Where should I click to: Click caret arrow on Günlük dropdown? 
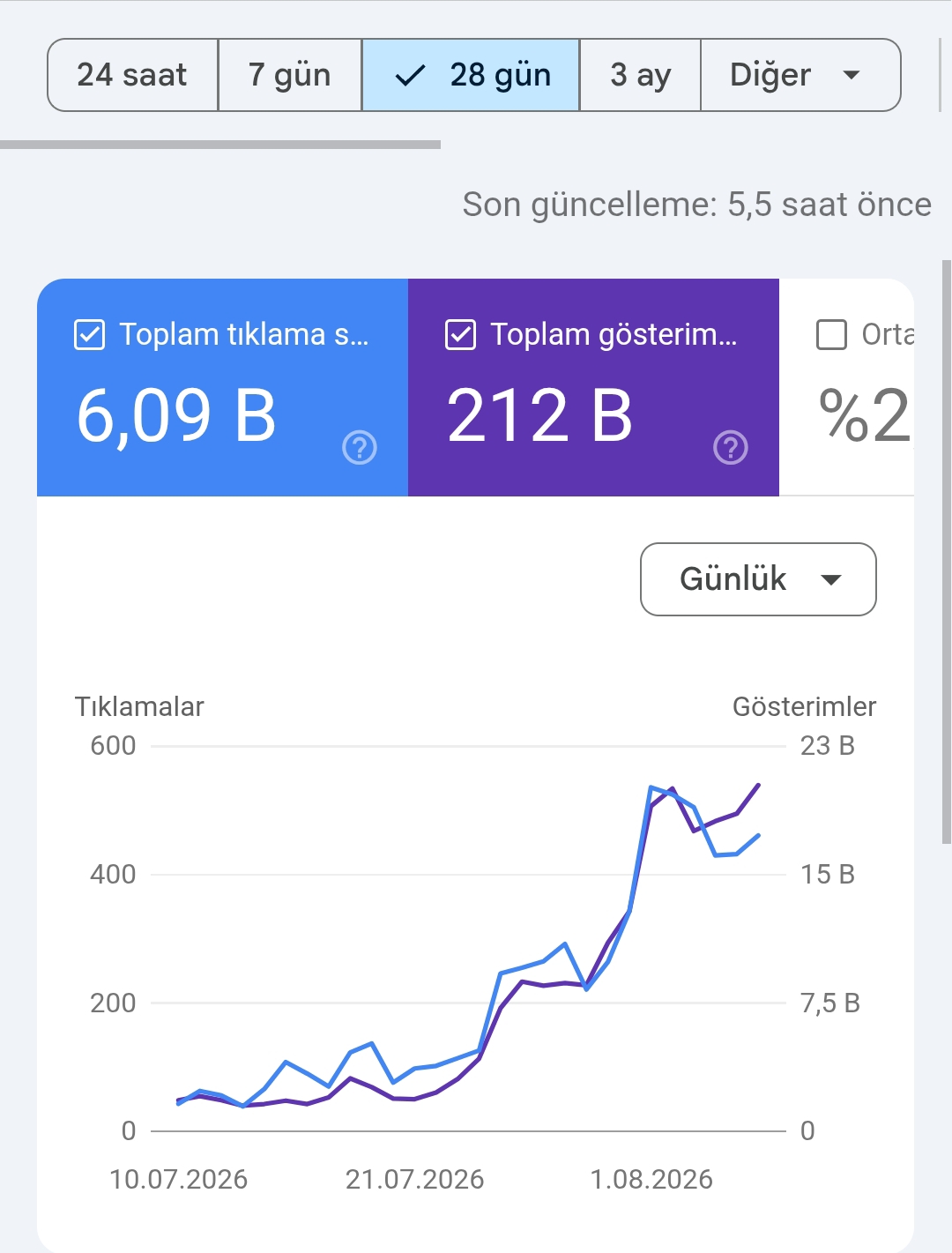pyautogui.click(x=831, y=579)
